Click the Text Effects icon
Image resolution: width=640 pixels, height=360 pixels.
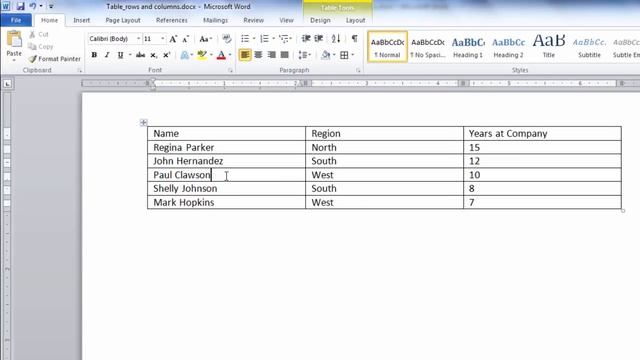184,55
